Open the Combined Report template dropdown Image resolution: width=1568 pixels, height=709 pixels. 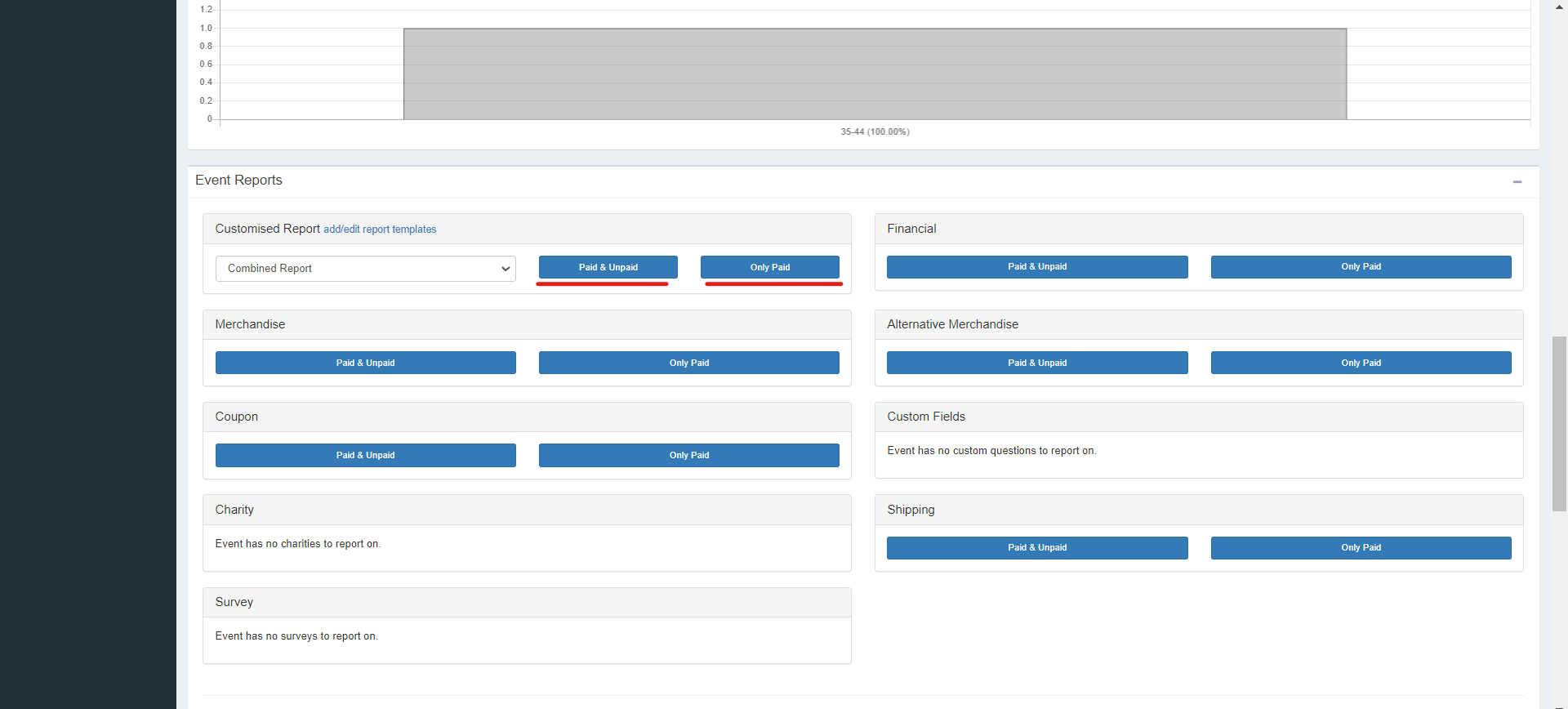[365, 269]
